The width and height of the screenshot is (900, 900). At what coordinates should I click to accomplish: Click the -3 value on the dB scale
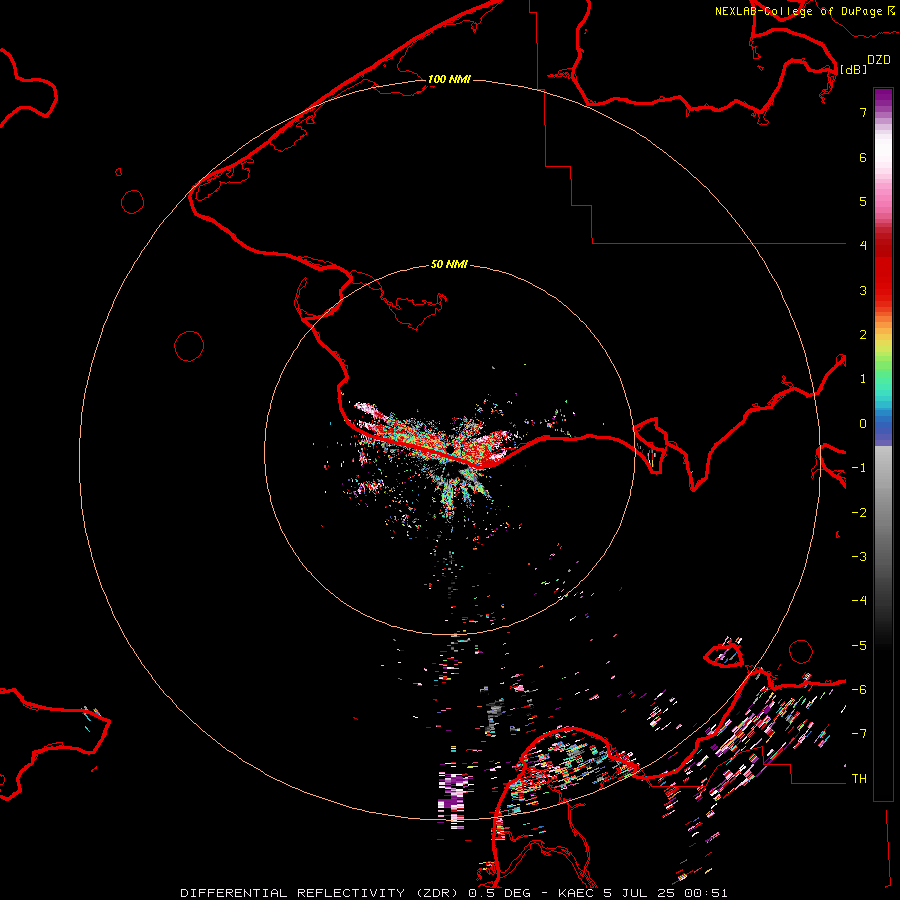point(859,557)
